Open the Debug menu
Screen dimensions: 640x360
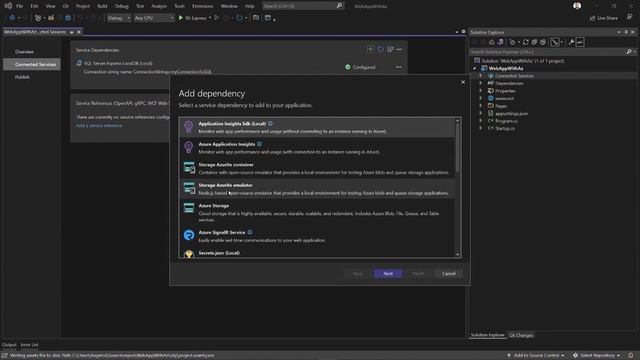[x=121, y=6]
